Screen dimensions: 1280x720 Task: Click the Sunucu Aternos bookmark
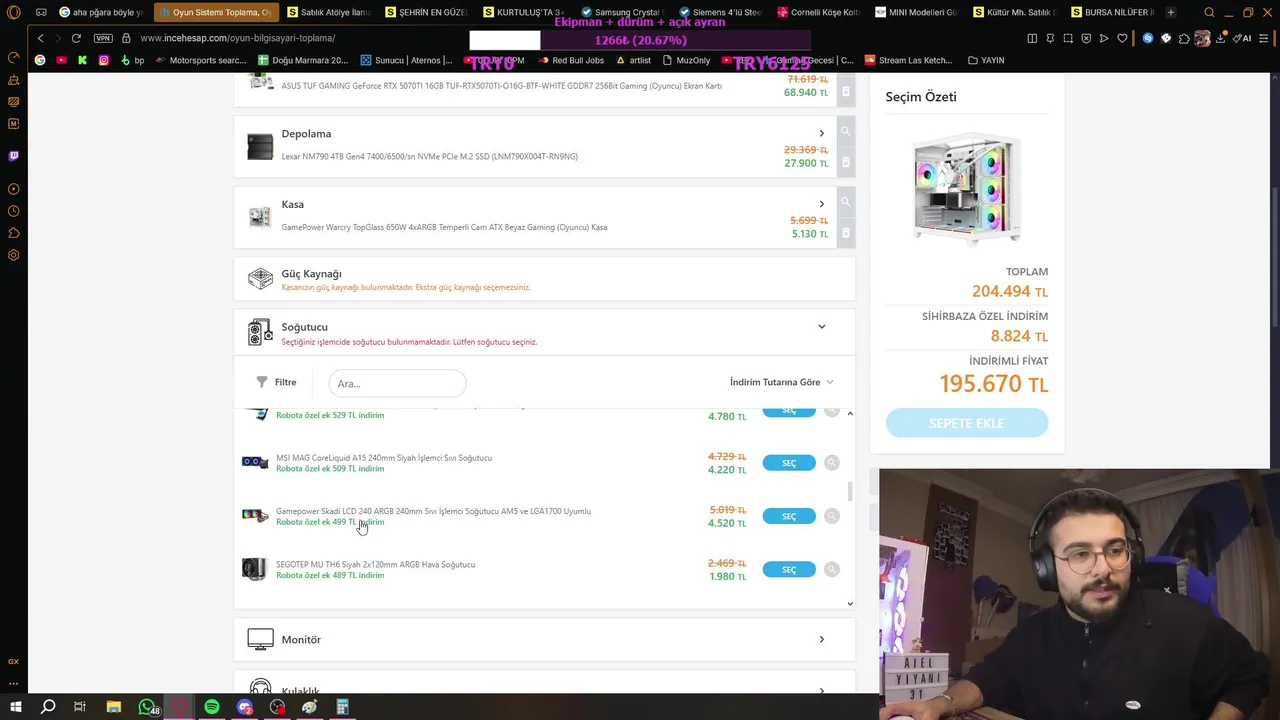pos(406,60)
